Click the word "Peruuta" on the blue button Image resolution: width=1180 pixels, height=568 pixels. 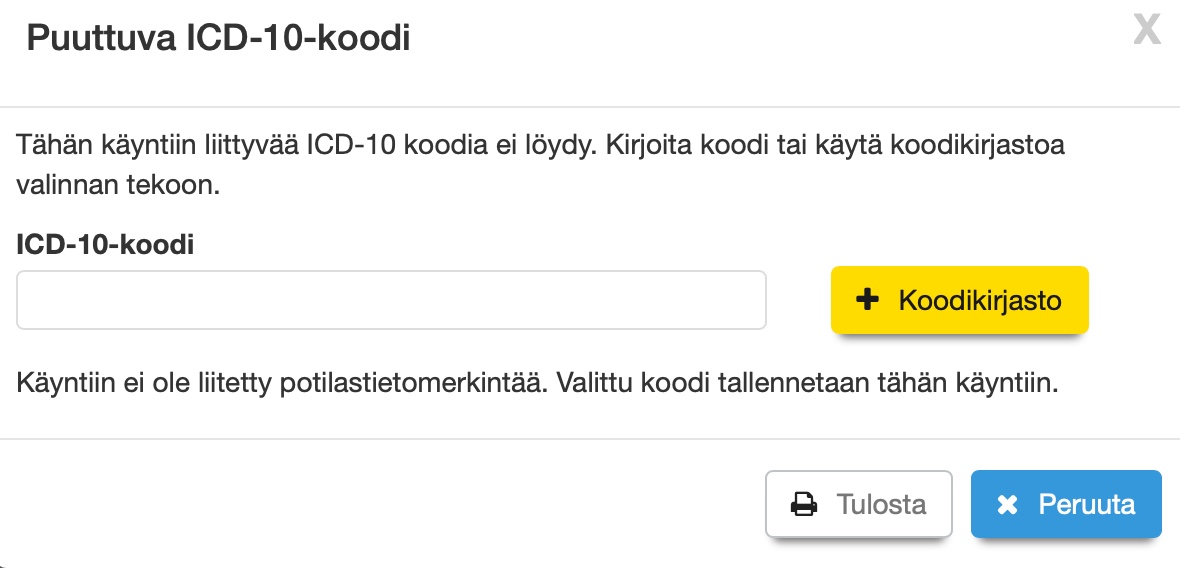1086,505
